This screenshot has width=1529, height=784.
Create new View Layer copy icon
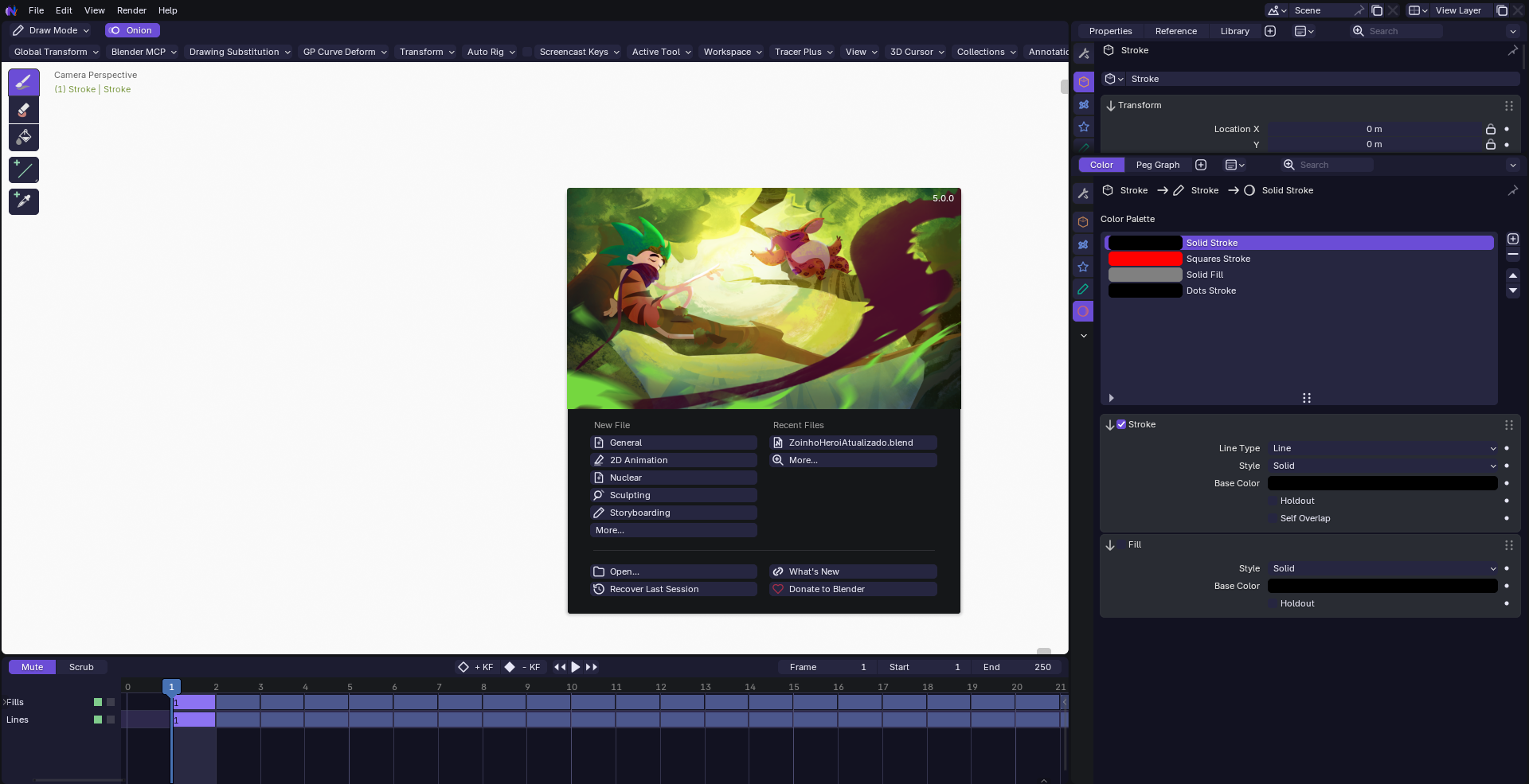click(1502, 10)
